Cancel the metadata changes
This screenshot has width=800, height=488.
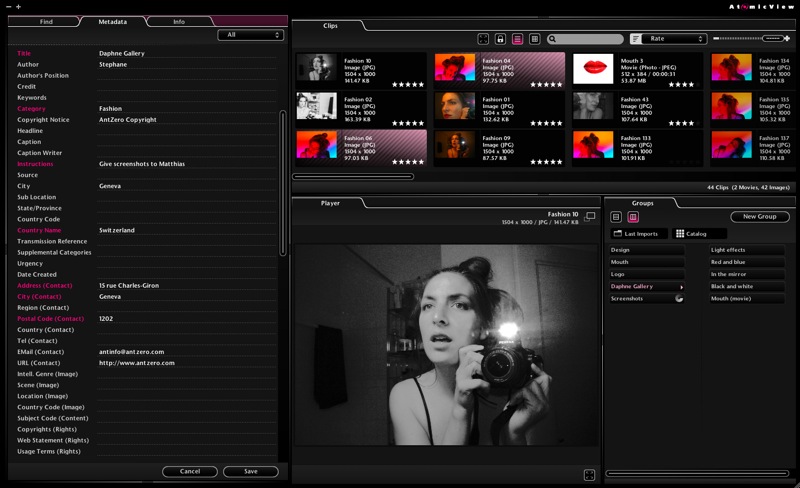coord(190,472)
